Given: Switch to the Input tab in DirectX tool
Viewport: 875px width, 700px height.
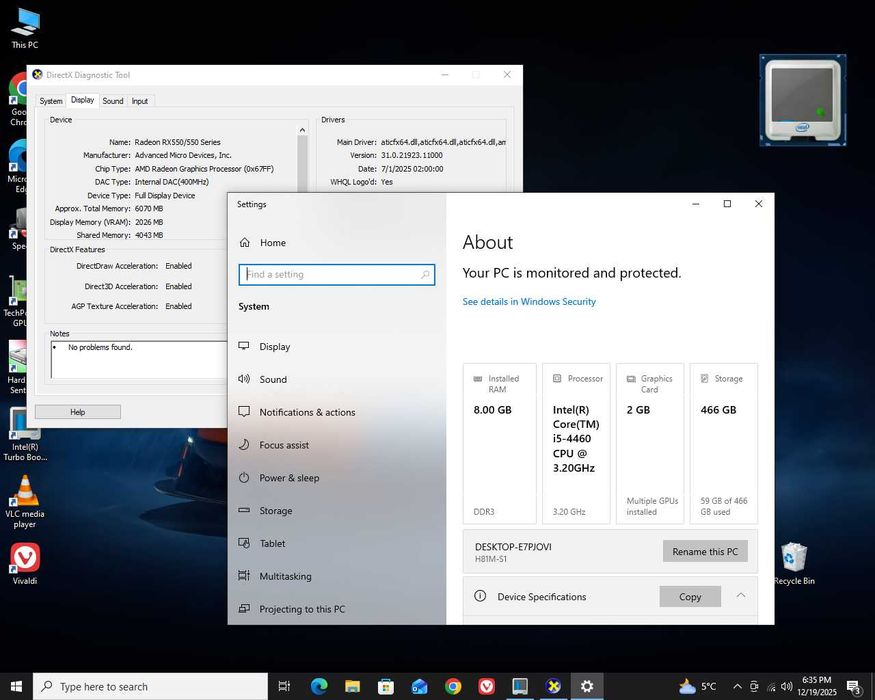Looking at the screenshot, I should click(140, 101).
